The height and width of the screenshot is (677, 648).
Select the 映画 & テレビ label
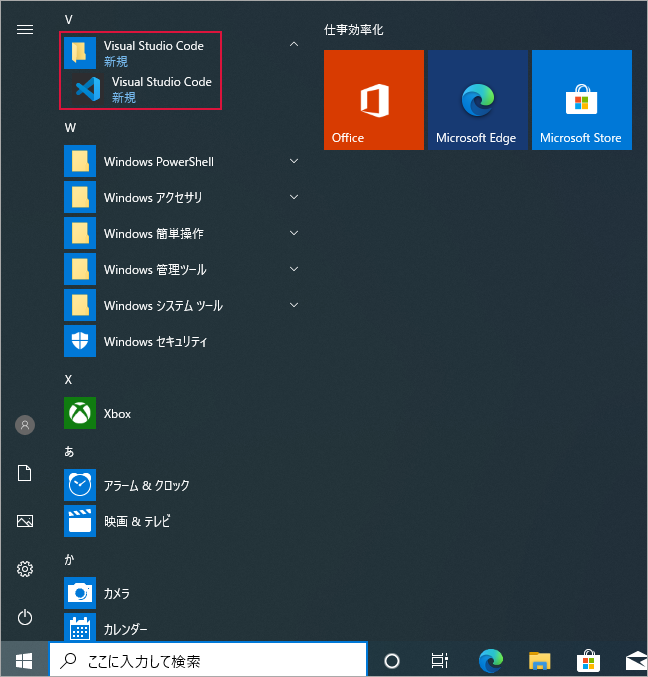(137, 522)
